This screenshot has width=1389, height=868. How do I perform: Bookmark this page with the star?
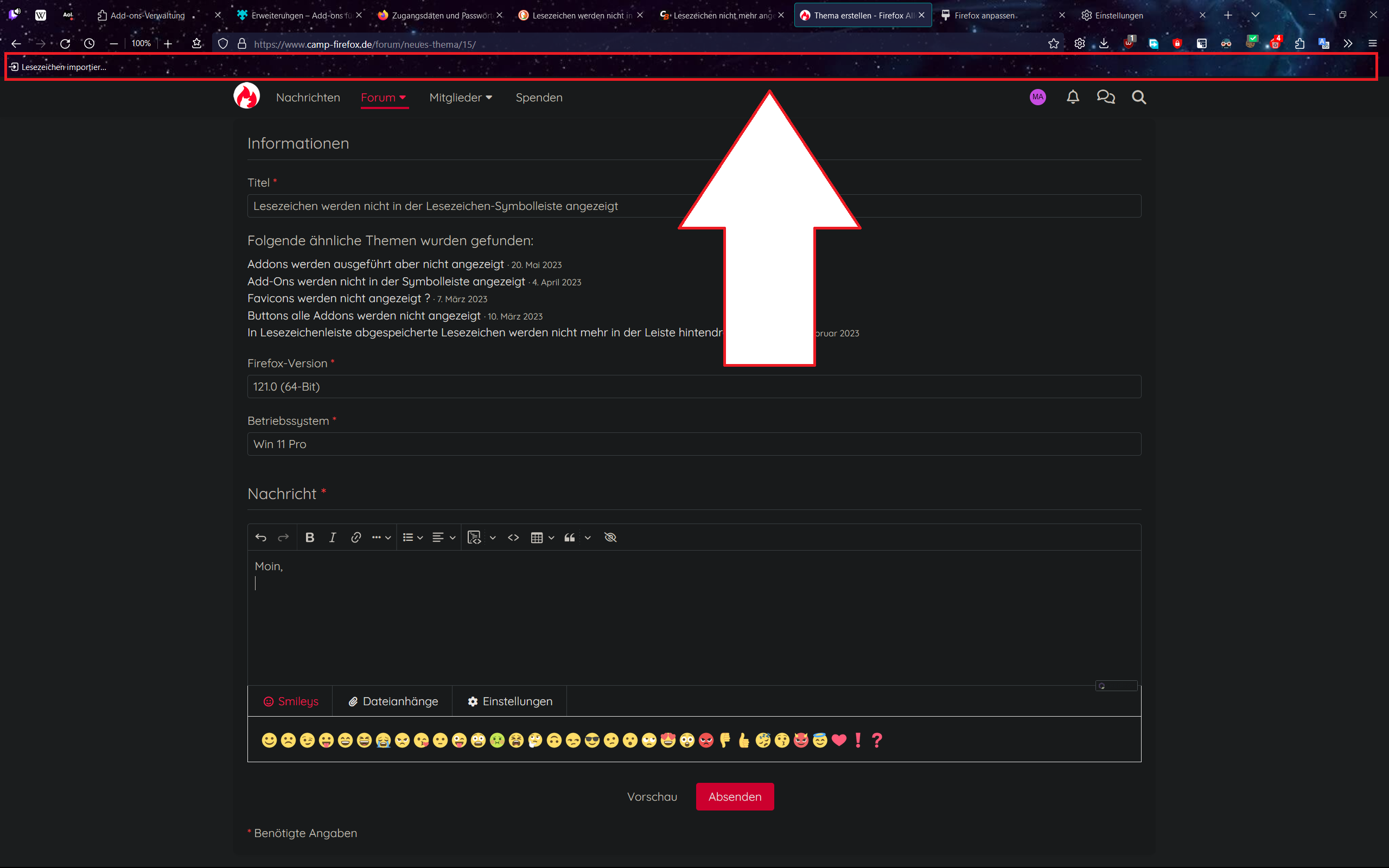click(1053, 43)
